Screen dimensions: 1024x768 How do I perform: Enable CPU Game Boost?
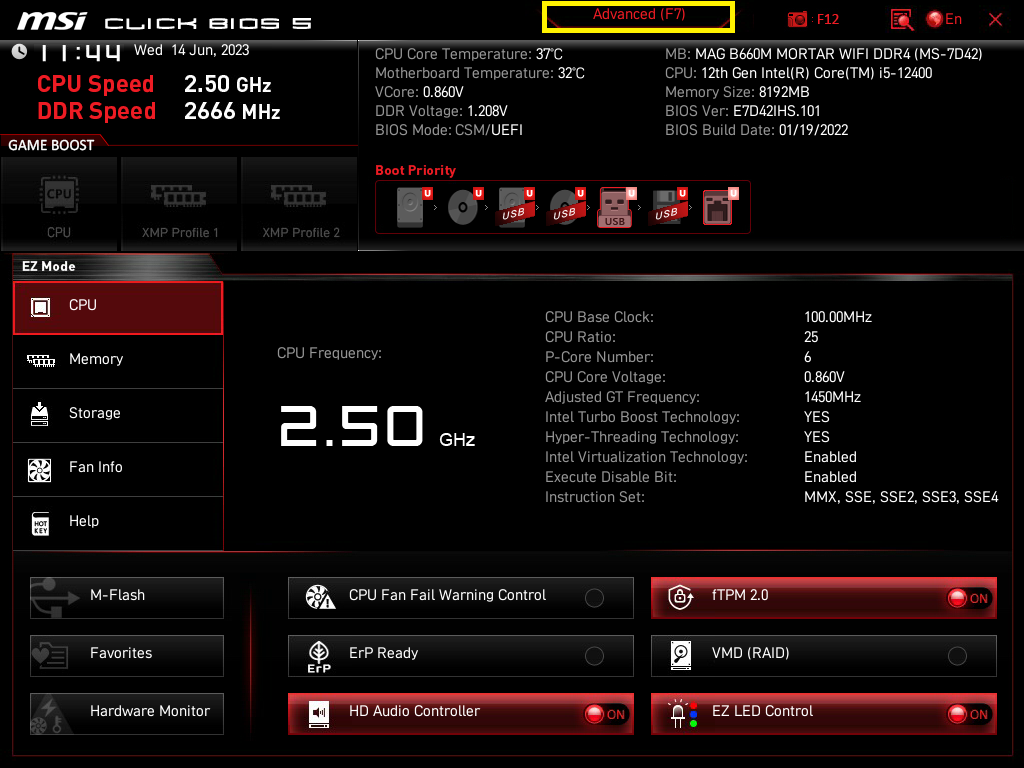(59, 204)
